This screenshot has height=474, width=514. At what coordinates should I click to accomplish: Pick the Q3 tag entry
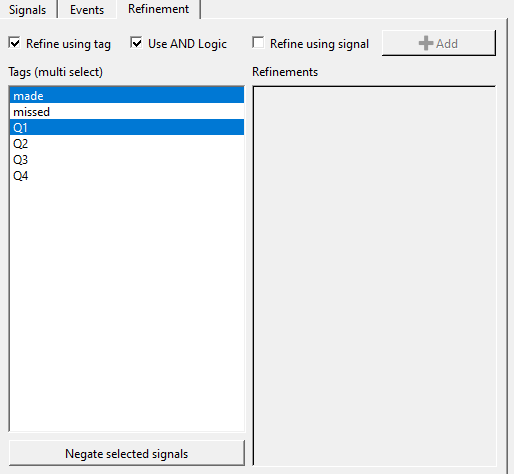pyautogui.click(x=127, y=159)
